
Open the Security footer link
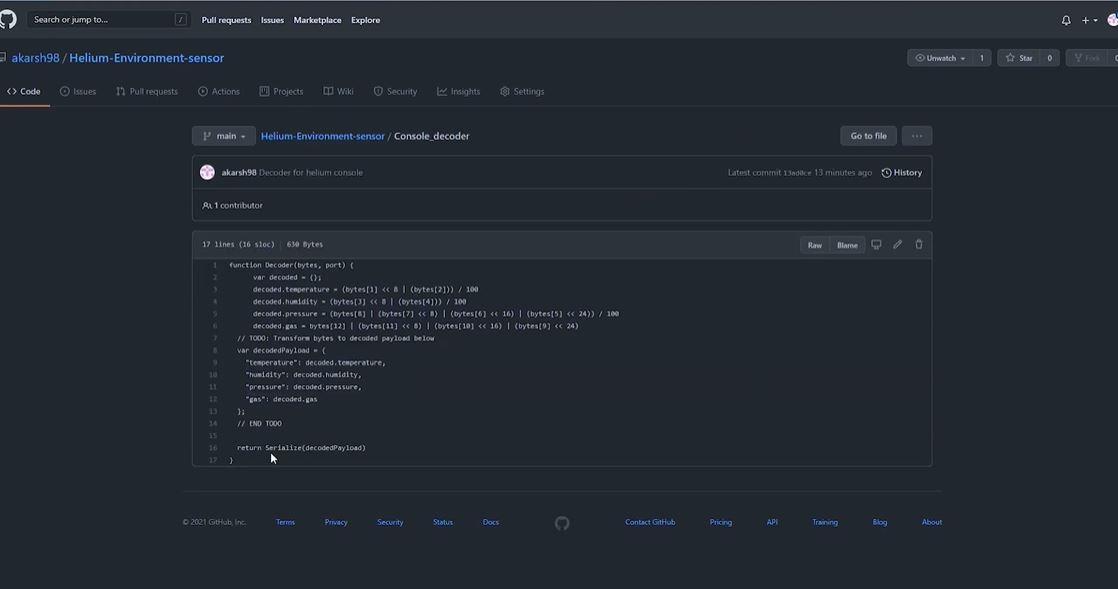390,522
